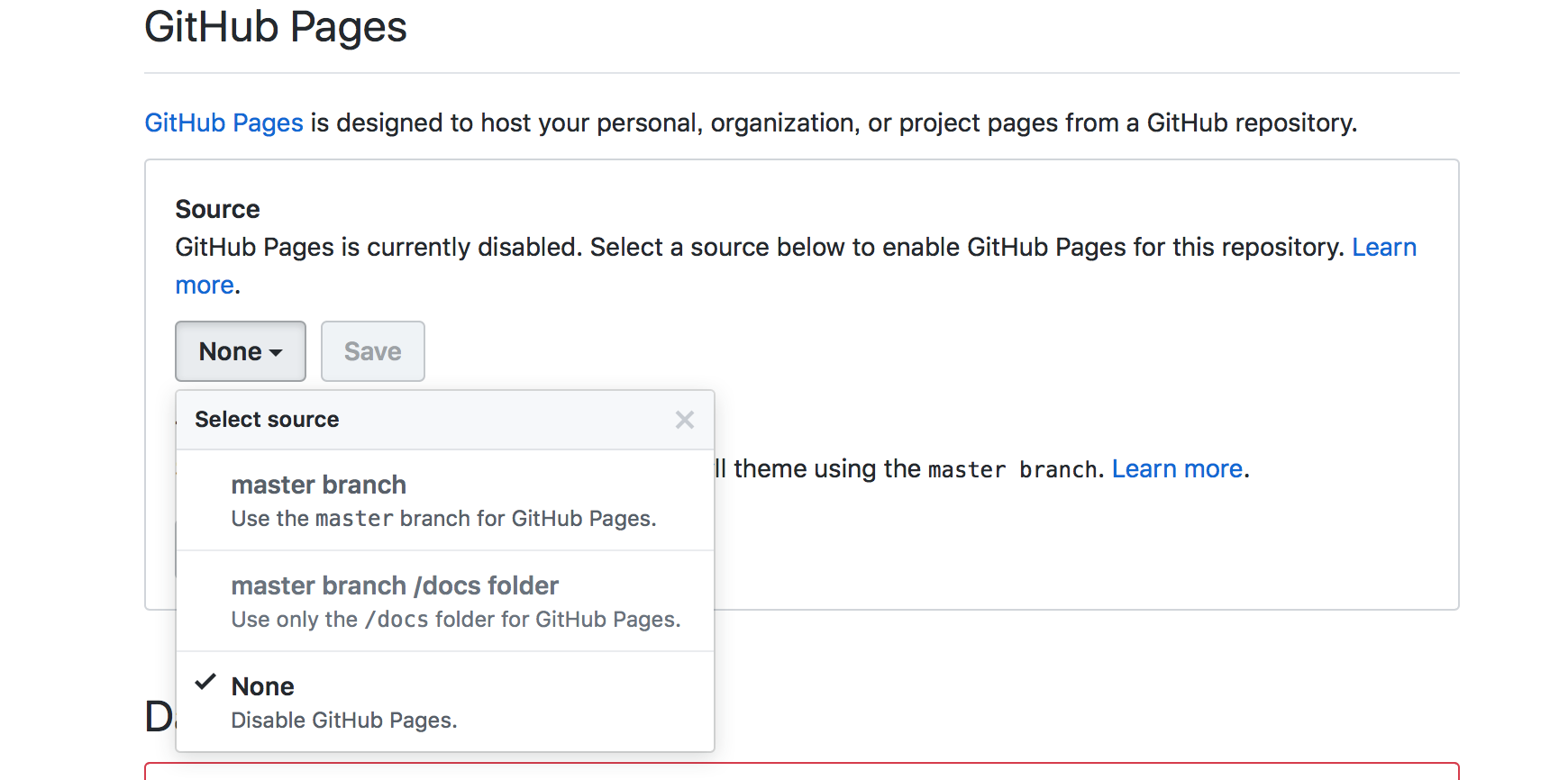Click the checkmark beside None option
The height and width of the screenshot is (780, 1568).
pos(205,682)
